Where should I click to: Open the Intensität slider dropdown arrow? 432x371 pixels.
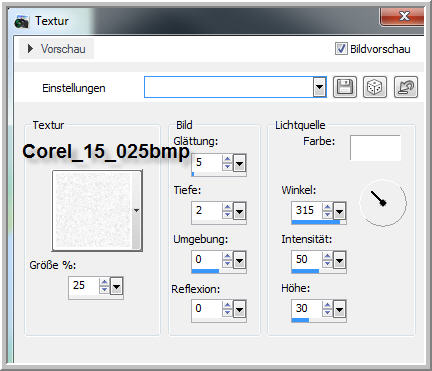340,260
